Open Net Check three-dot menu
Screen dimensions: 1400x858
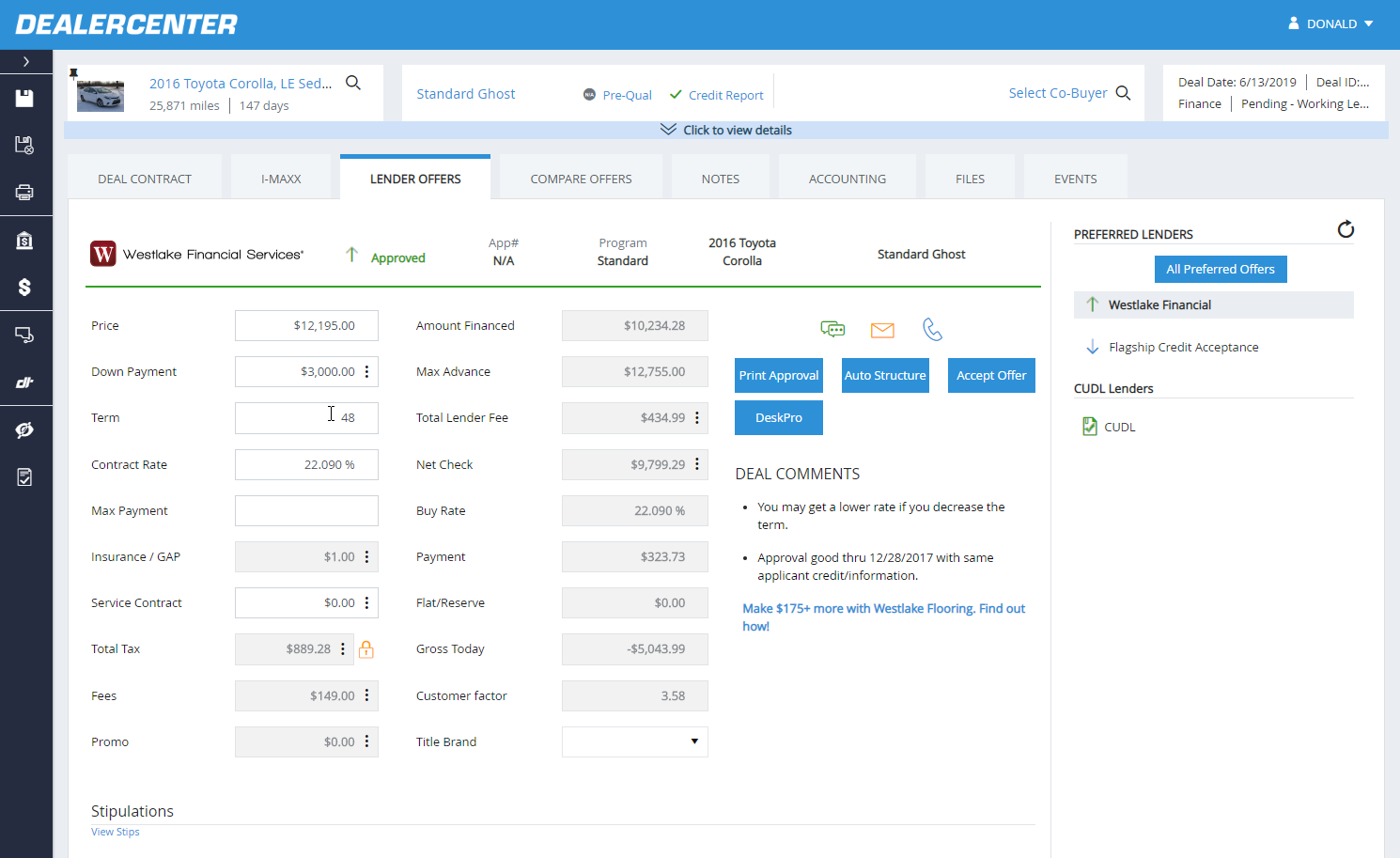click(x=697, y=464)
